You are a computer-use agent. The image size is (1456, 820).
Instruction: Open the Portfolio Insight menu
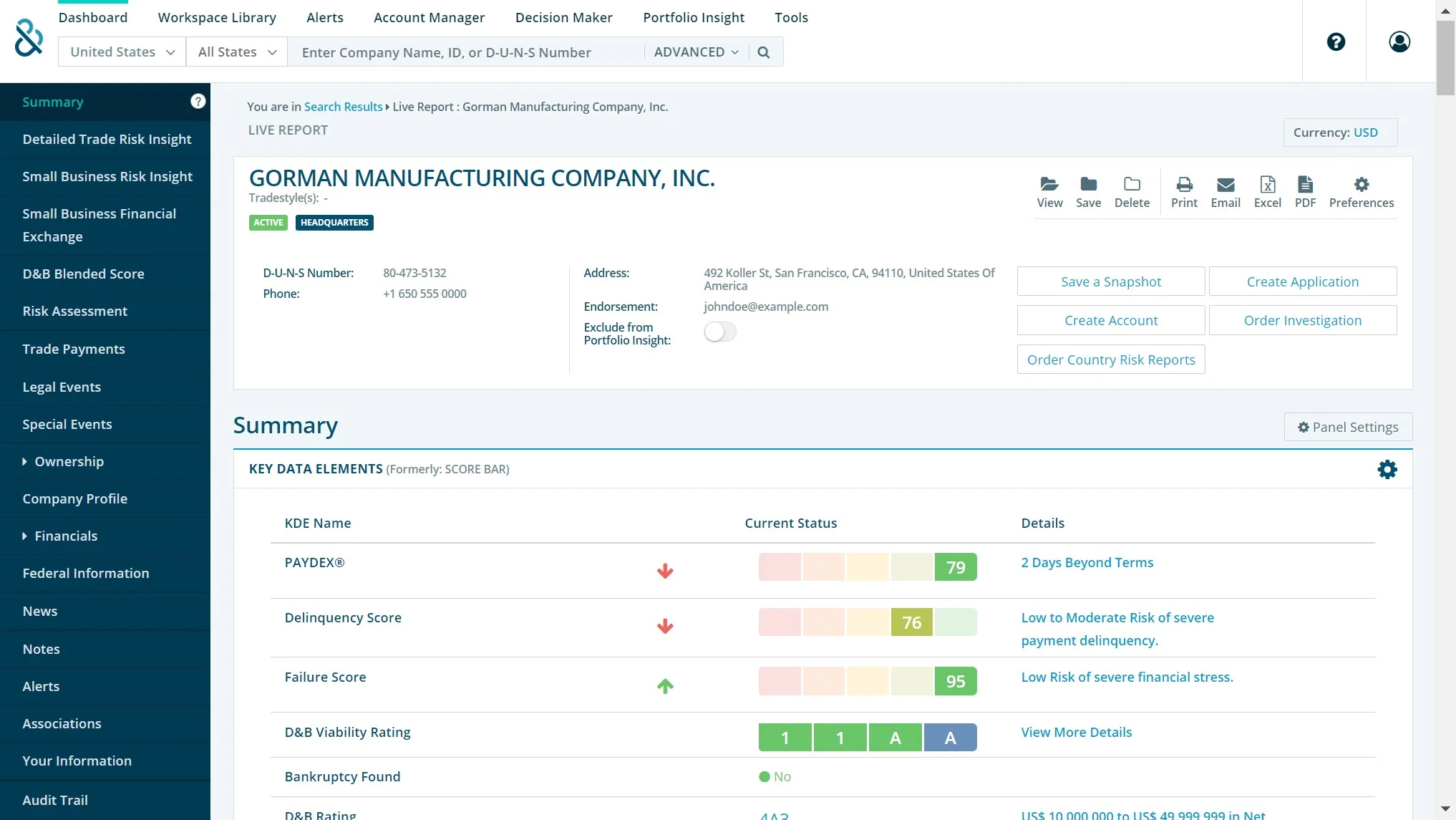694,17
